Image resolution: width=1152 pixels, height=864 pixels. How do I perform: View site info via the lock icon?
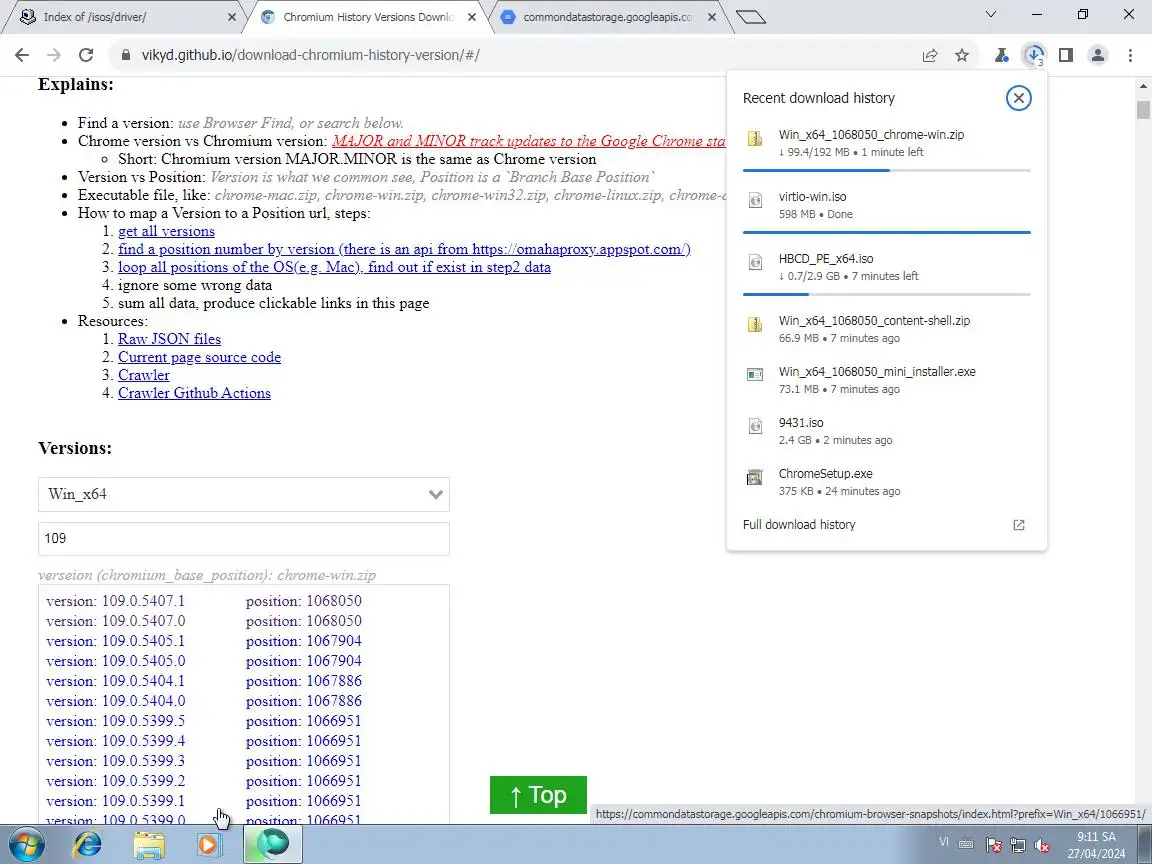click(126, 55)
